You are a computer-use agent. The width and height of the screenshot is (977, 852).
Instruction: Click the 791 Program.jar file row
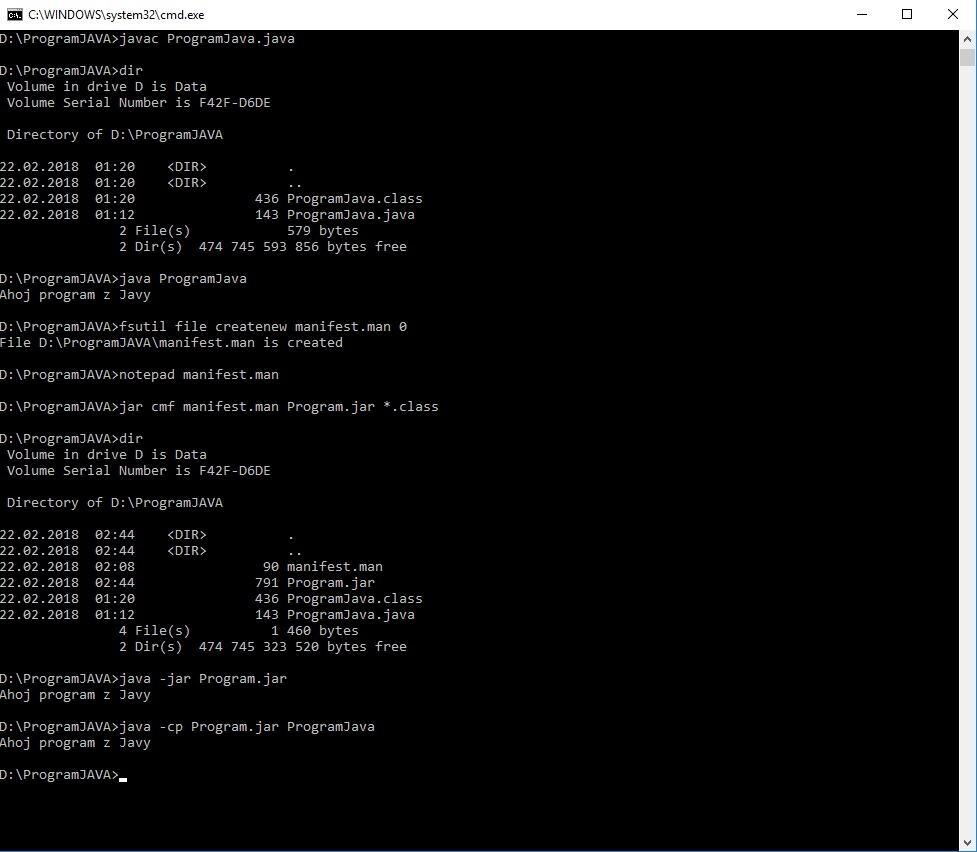coord(188,583)
